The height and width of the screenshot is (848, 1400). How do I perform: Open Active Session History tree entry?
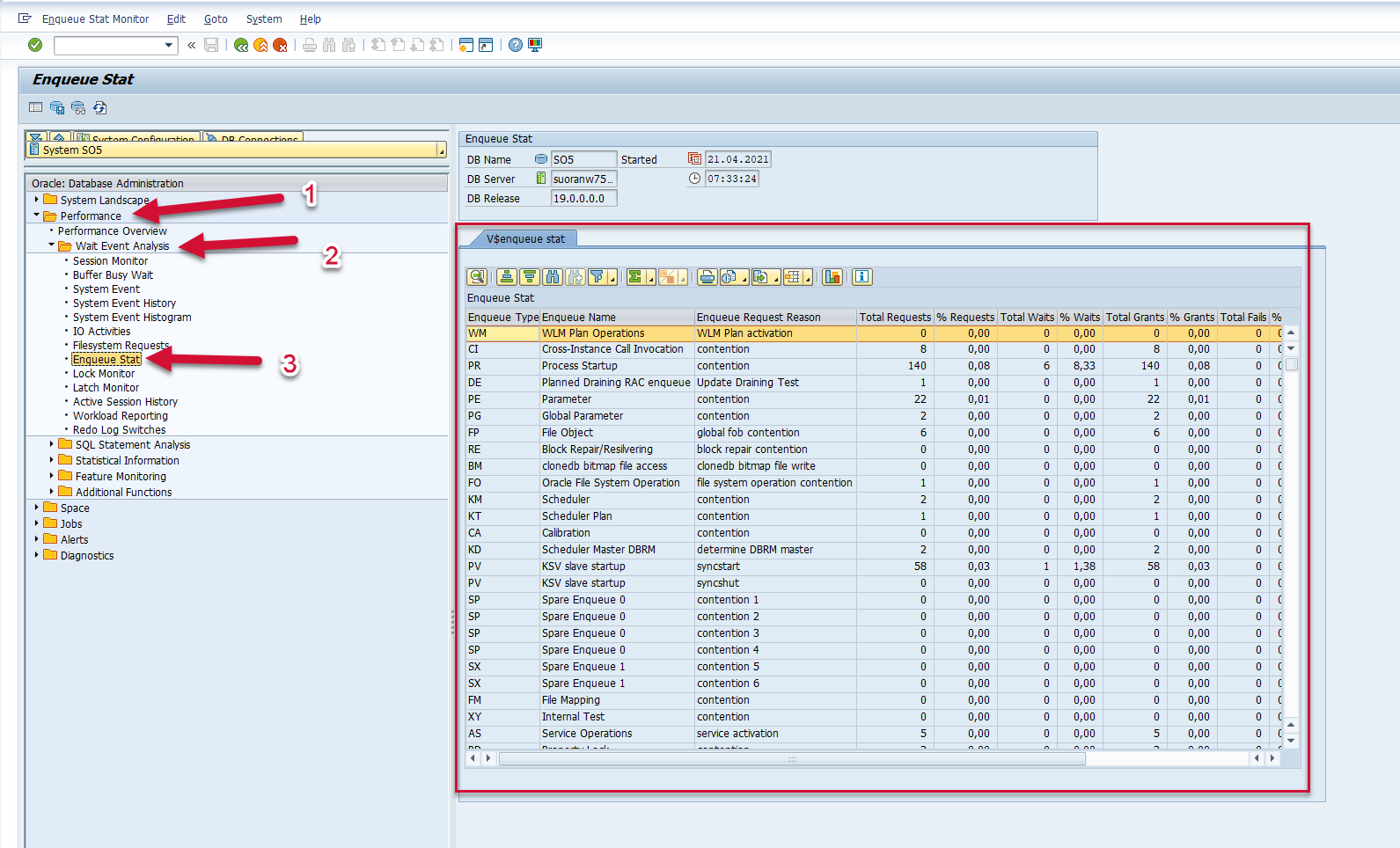[x=125, y=402]
